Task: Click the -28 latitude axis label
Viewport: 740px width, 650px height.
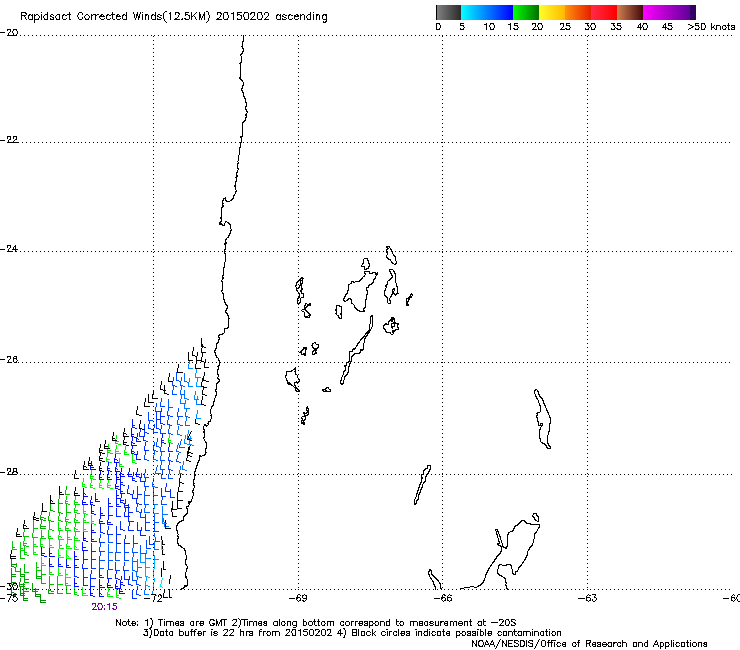Action: click(9, 472)
